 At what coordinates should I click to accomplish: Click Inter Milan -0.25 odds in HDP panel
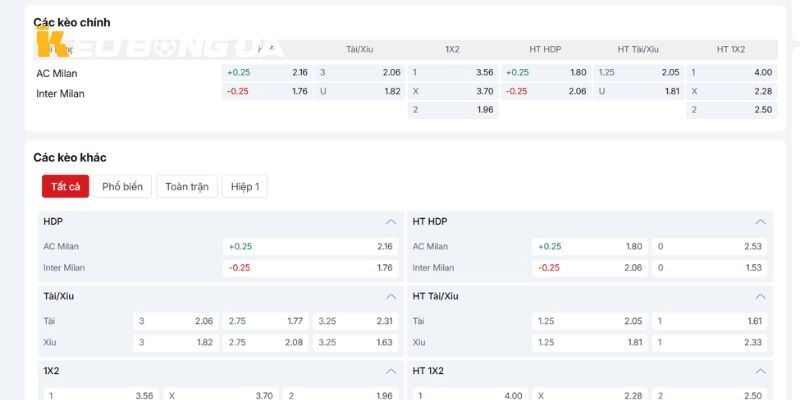click(x=310, y=268)
